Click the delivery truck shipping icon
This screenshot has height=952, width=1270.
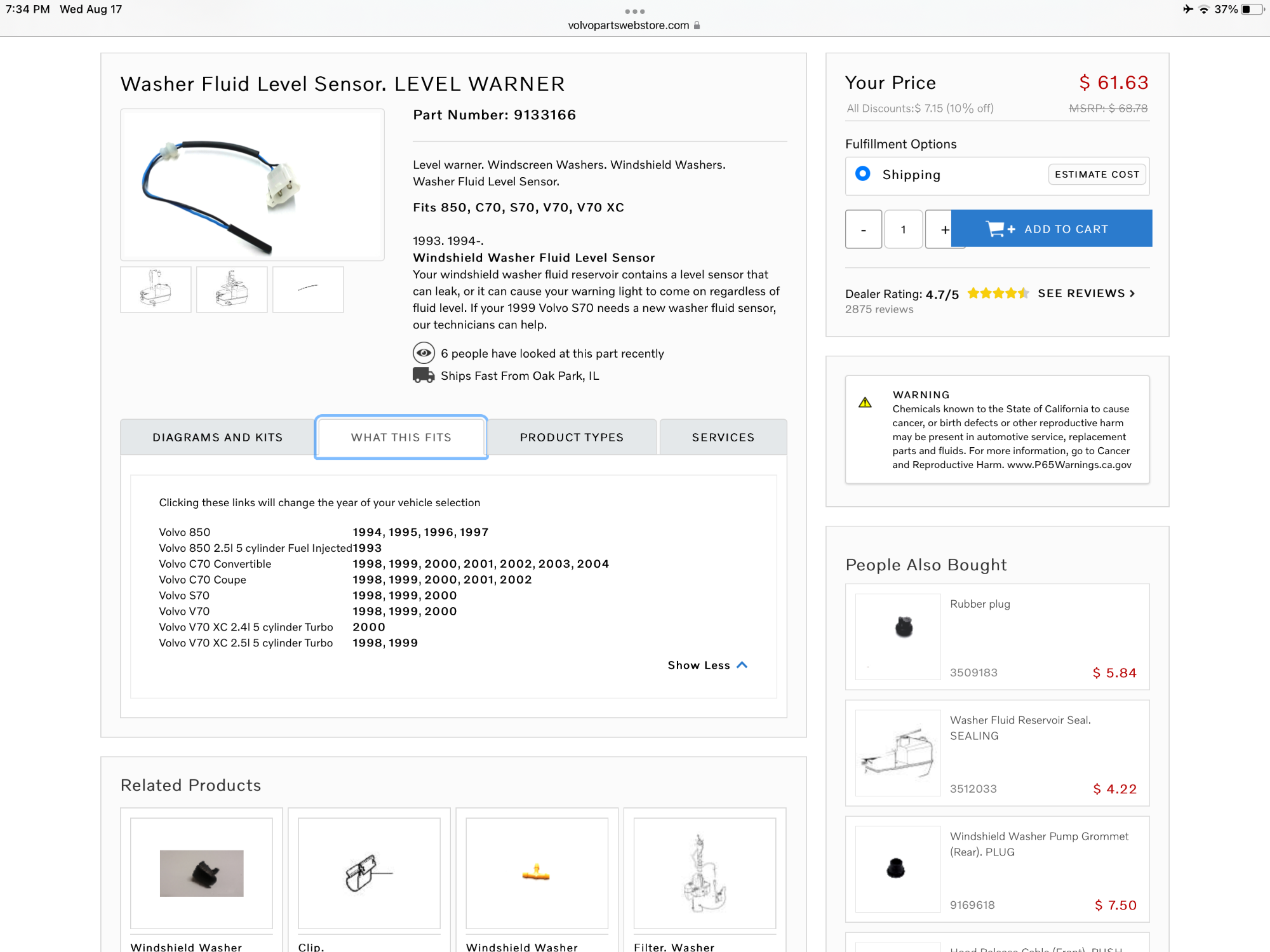pos(424,375)
